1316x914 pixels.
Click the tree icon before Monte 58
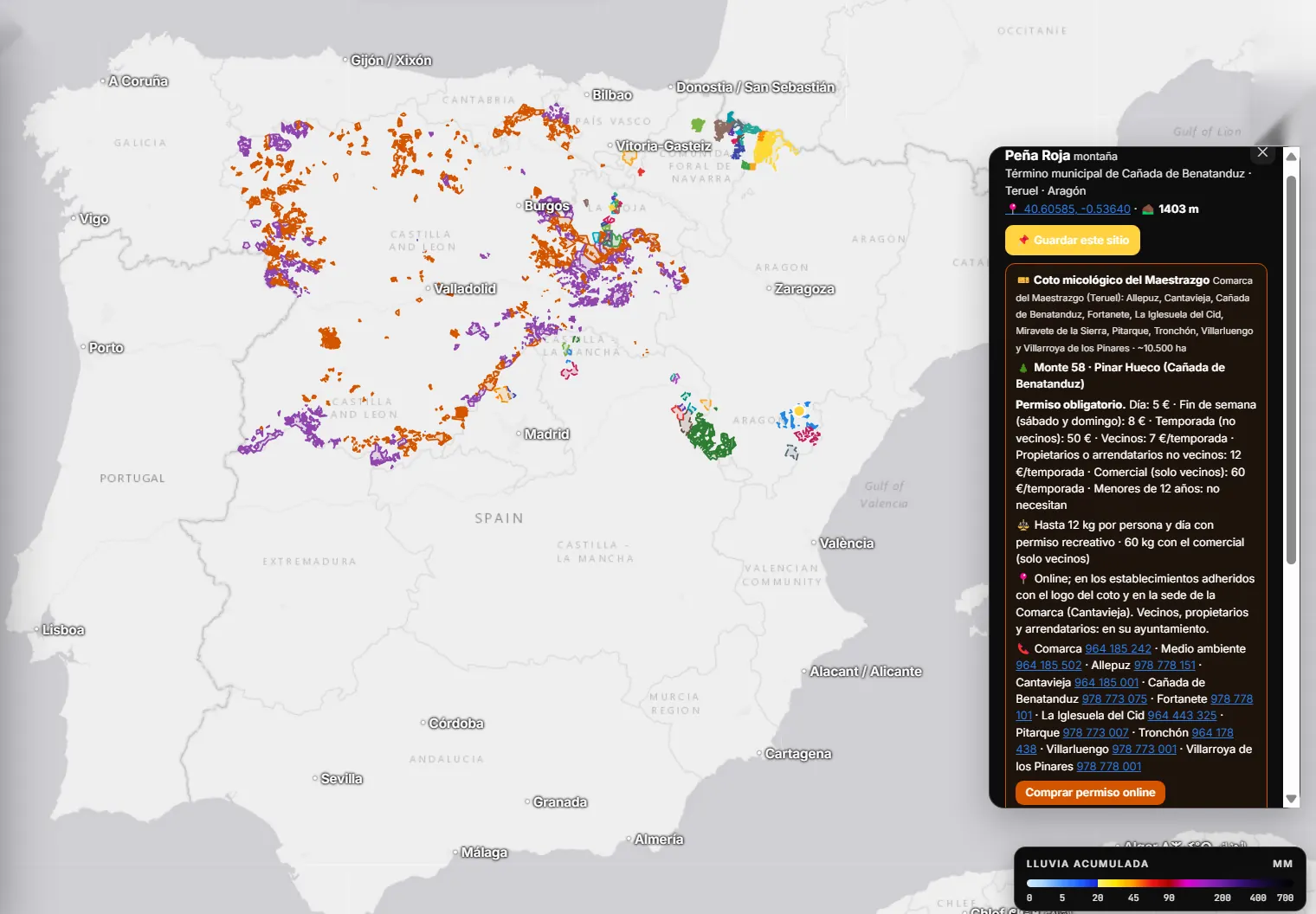(1022, 368)
